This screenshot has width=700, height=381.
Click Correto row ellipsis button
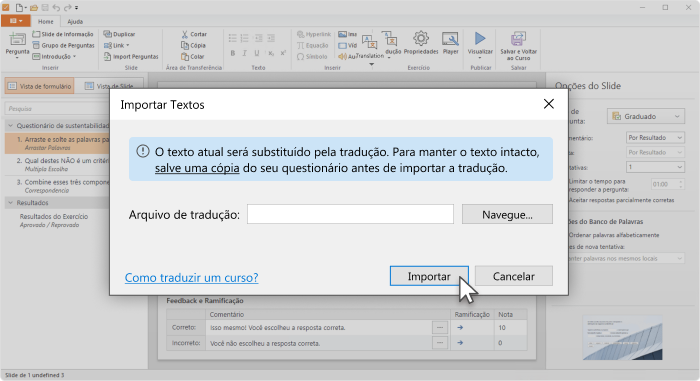[x=440, y=327]
